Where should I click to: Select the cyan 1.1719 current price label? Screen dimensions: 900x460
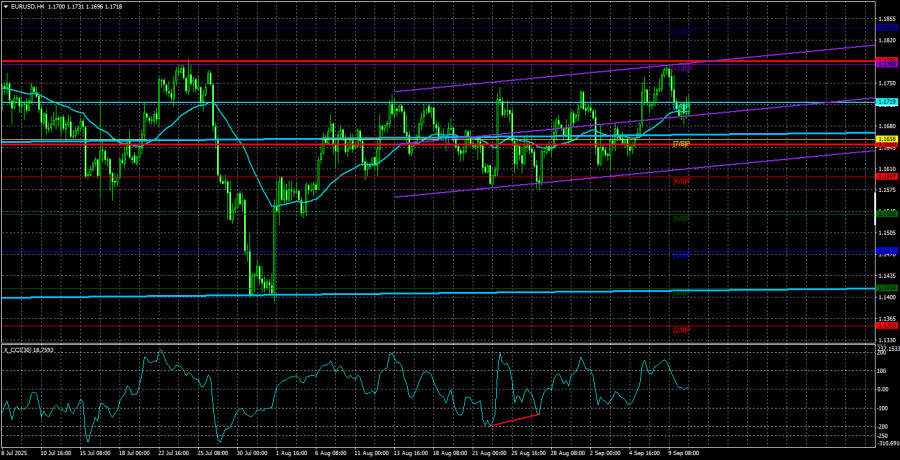point(886,102)
